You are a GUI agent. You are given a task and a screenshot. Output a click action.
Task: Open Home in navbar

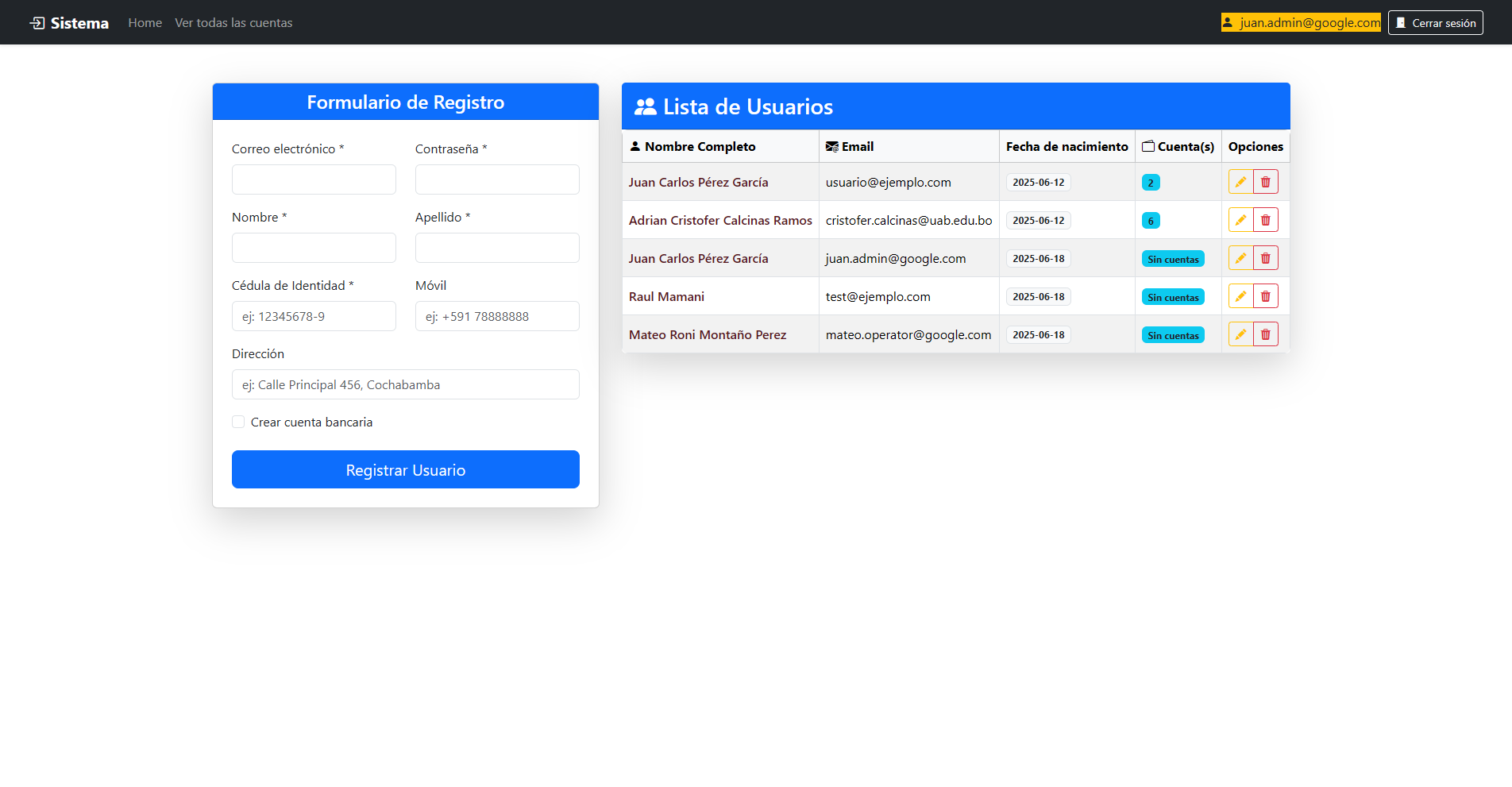[x=145, y=23]
